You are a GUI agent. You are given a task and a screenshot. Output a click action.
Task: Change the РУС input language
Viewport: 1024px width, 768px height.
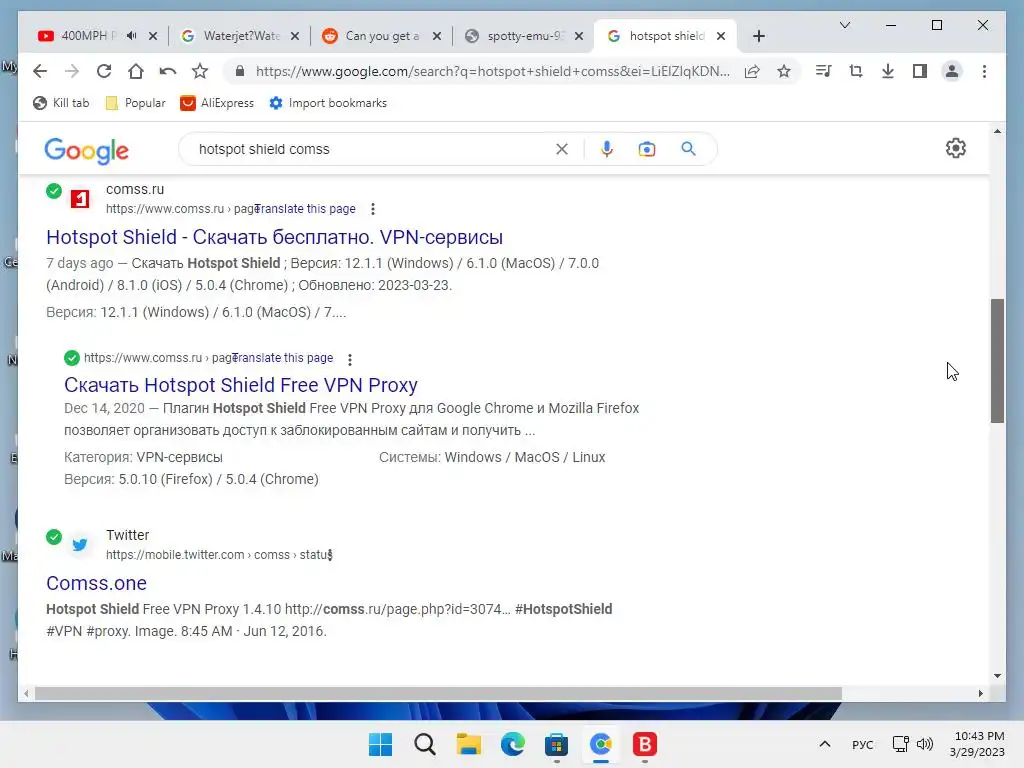pyautogui.click(x=863, y=745)
